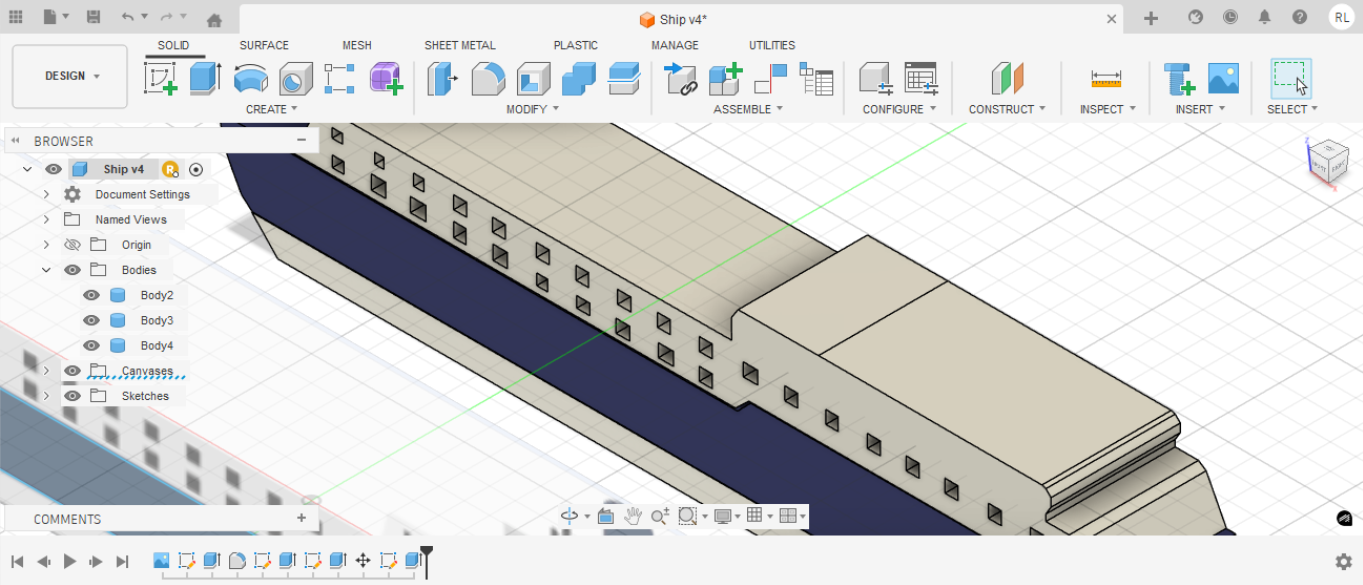
Task: Switch to the SHEET METAL tab
Action: click(x=460, y=45)
